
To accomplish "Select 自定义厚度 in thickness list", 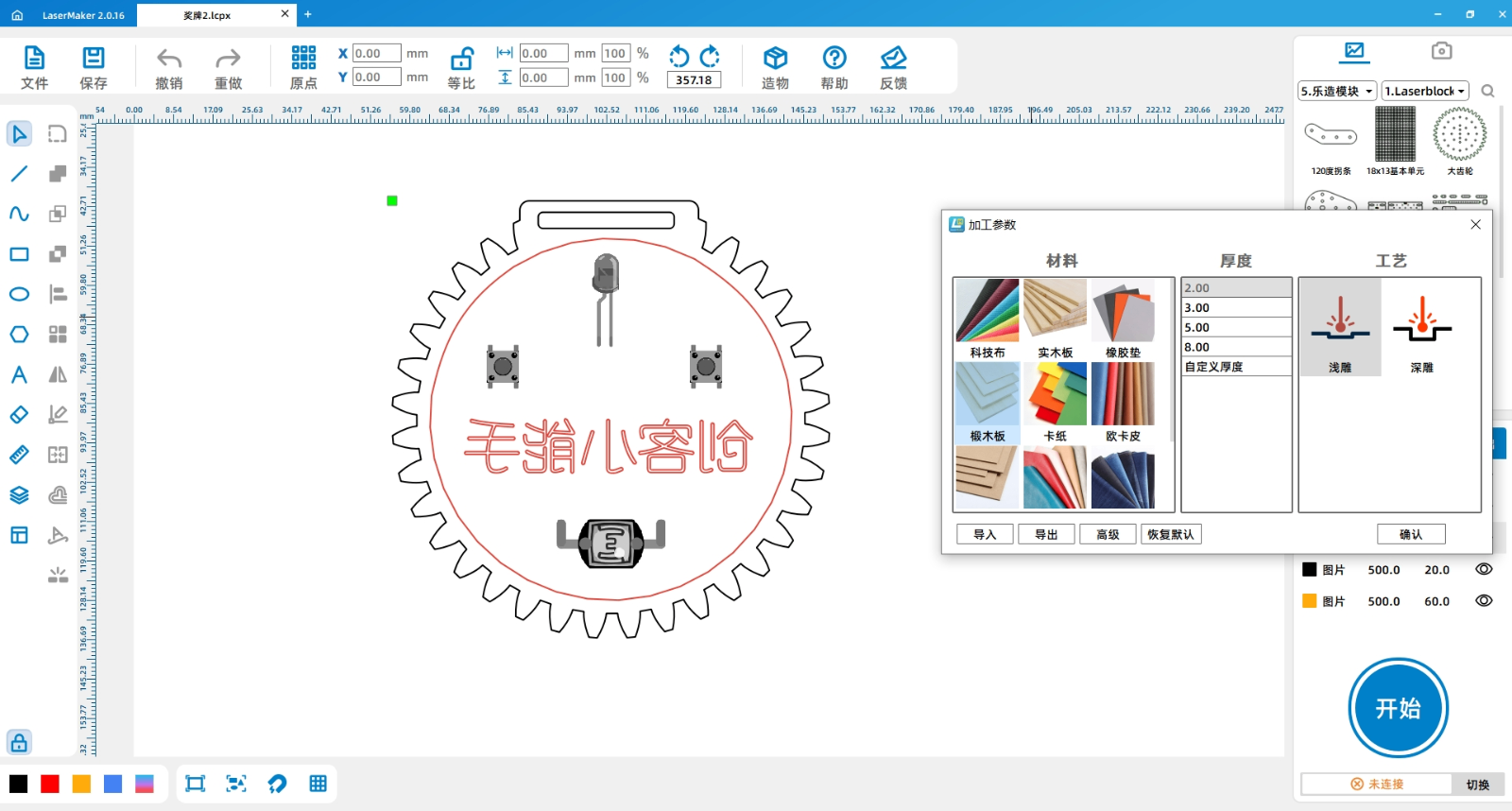I will click(x=1236, y=367).
